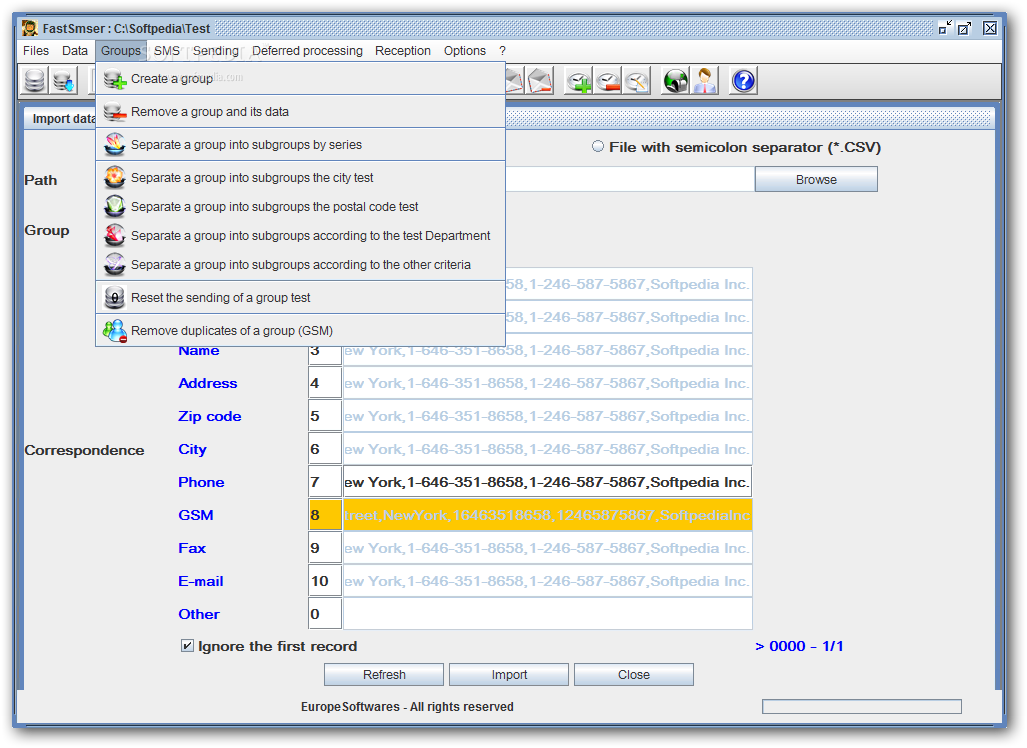Open the Sending menu
1027x748 pixels.
(x=215, y=50)
